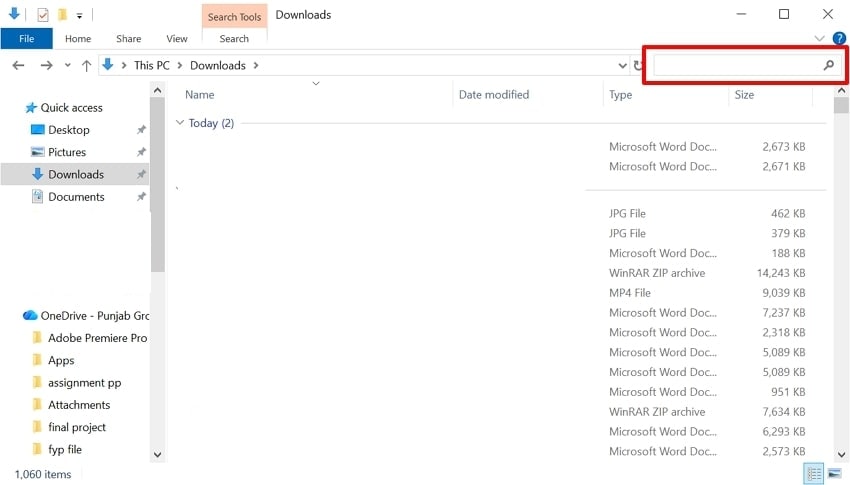Open Explorer help question mark
Screen dimensions: 850x485
click(839, 38)
